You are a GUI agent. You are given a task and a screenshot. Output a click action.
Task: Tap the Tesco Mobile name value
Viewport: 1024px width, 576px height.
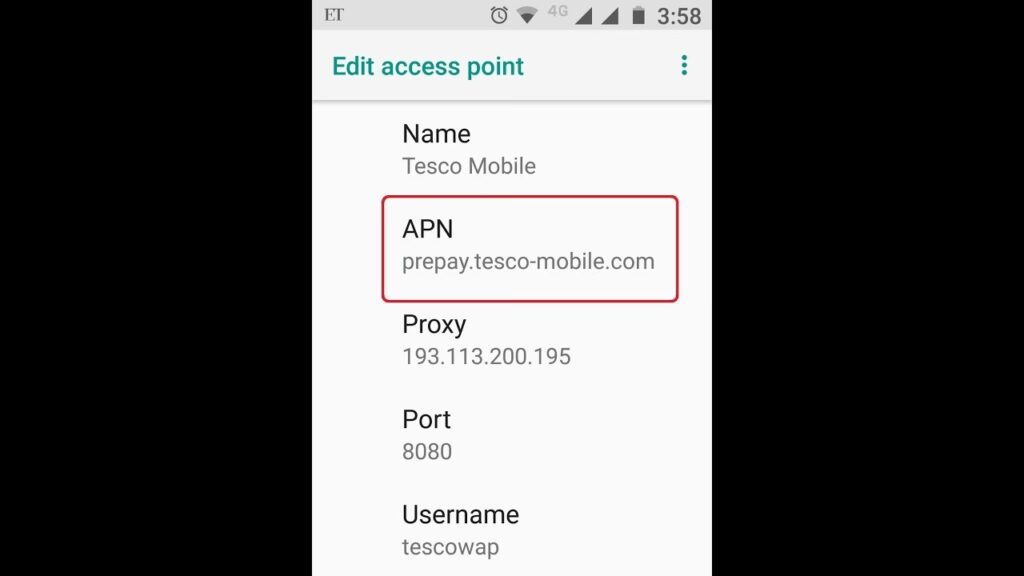469,166
